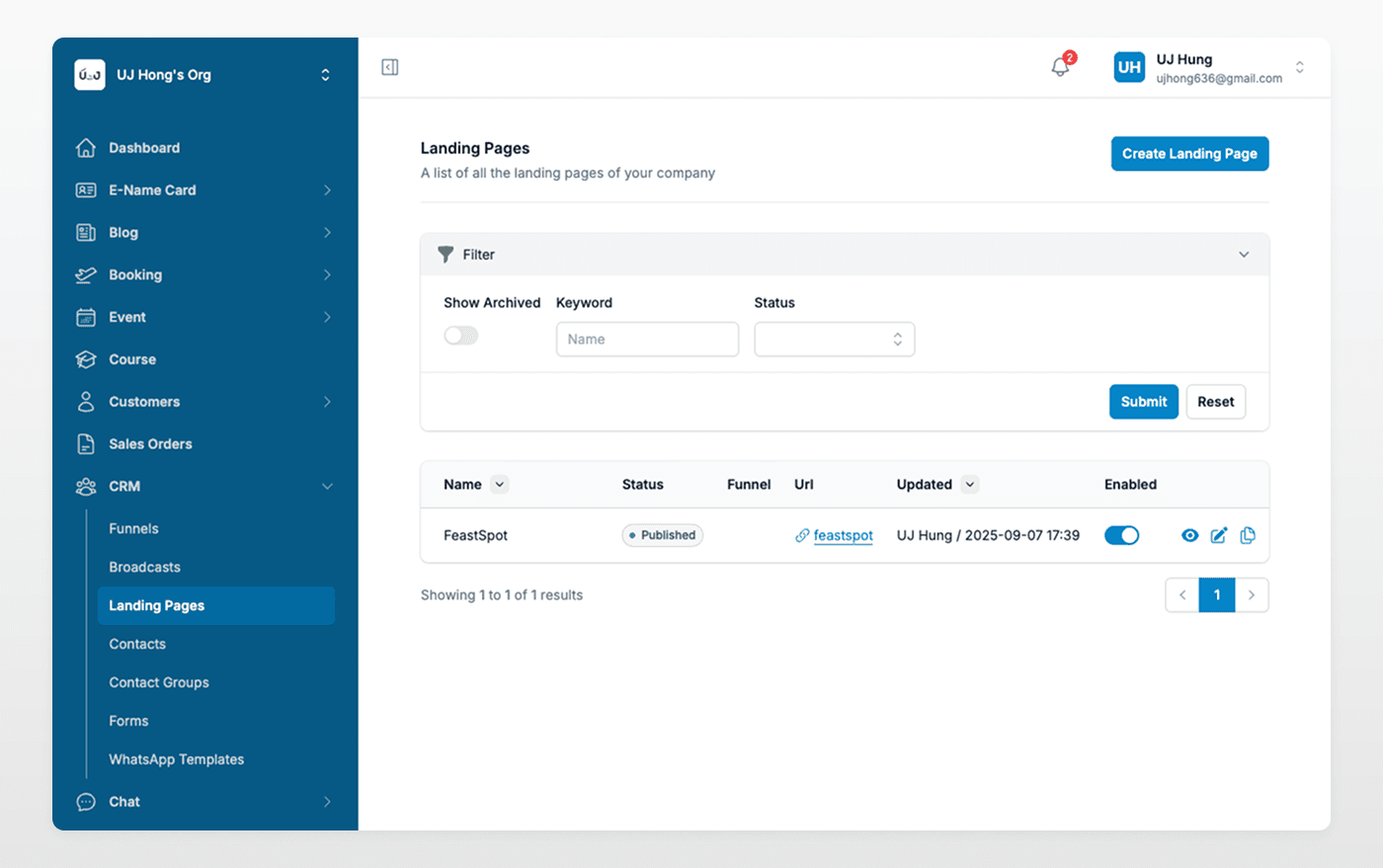Click the Course graduation cap icon
Image resolution: width=1383 pixels, height=868 pixels.
click(86, 359)
